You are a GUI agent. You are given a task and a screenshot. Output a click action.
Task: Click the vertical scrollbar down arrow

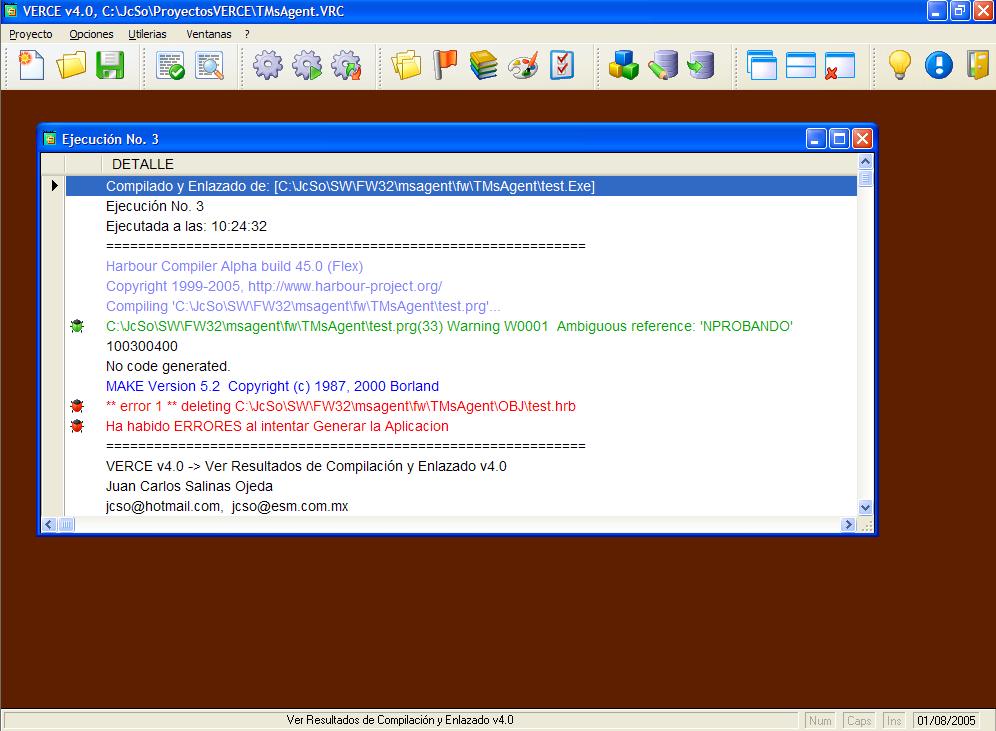(x=865, y=508)
